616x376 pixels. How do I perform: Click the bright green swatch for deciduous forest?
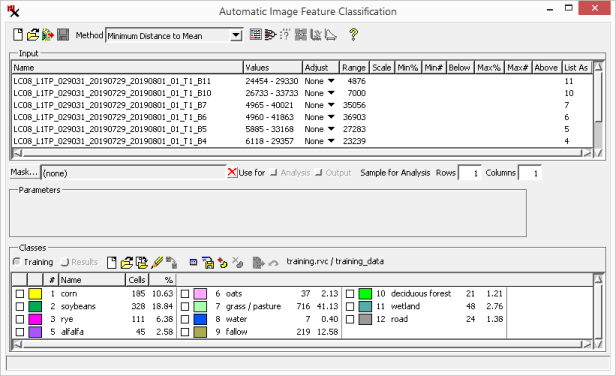pos(365,294)
